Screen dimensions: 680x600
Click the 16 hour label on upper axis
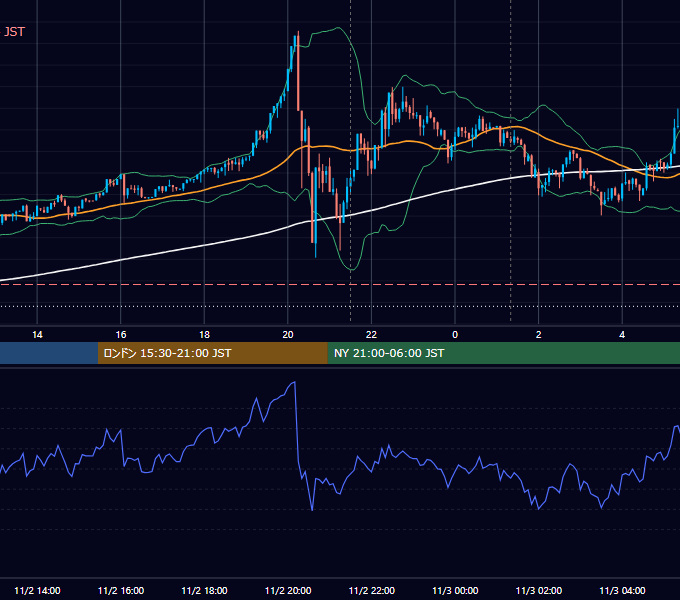(x=121, y=335)
